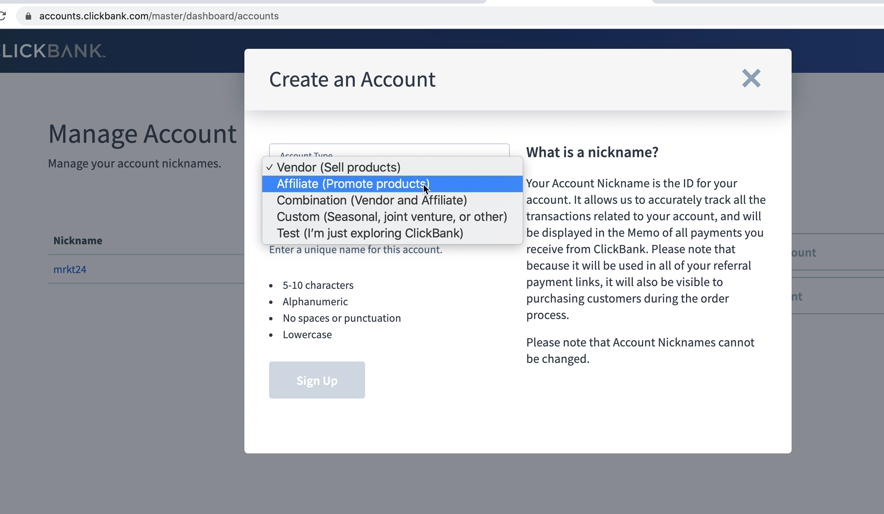Screen dimensions: 884x514
Task: Click the '5-10 characters' requirement
Action: click(318, 285)
